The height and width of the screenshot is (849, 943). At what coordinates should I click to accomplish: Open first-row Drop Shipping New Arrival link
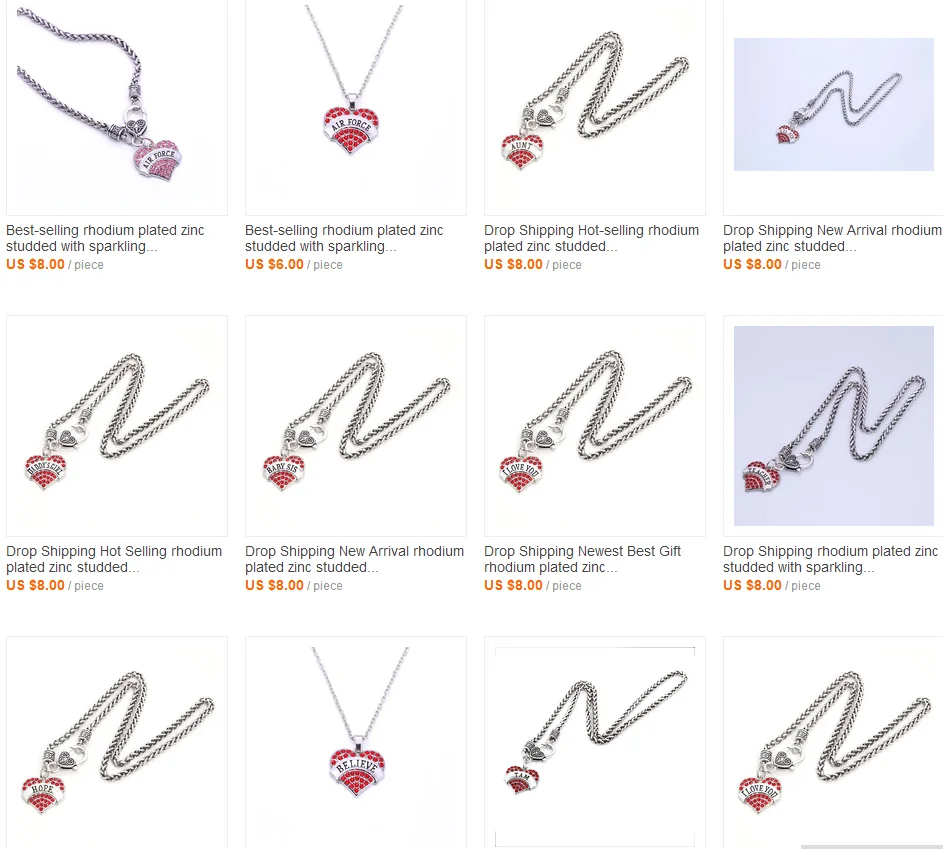pyautogui.click(x=832, y=238)
